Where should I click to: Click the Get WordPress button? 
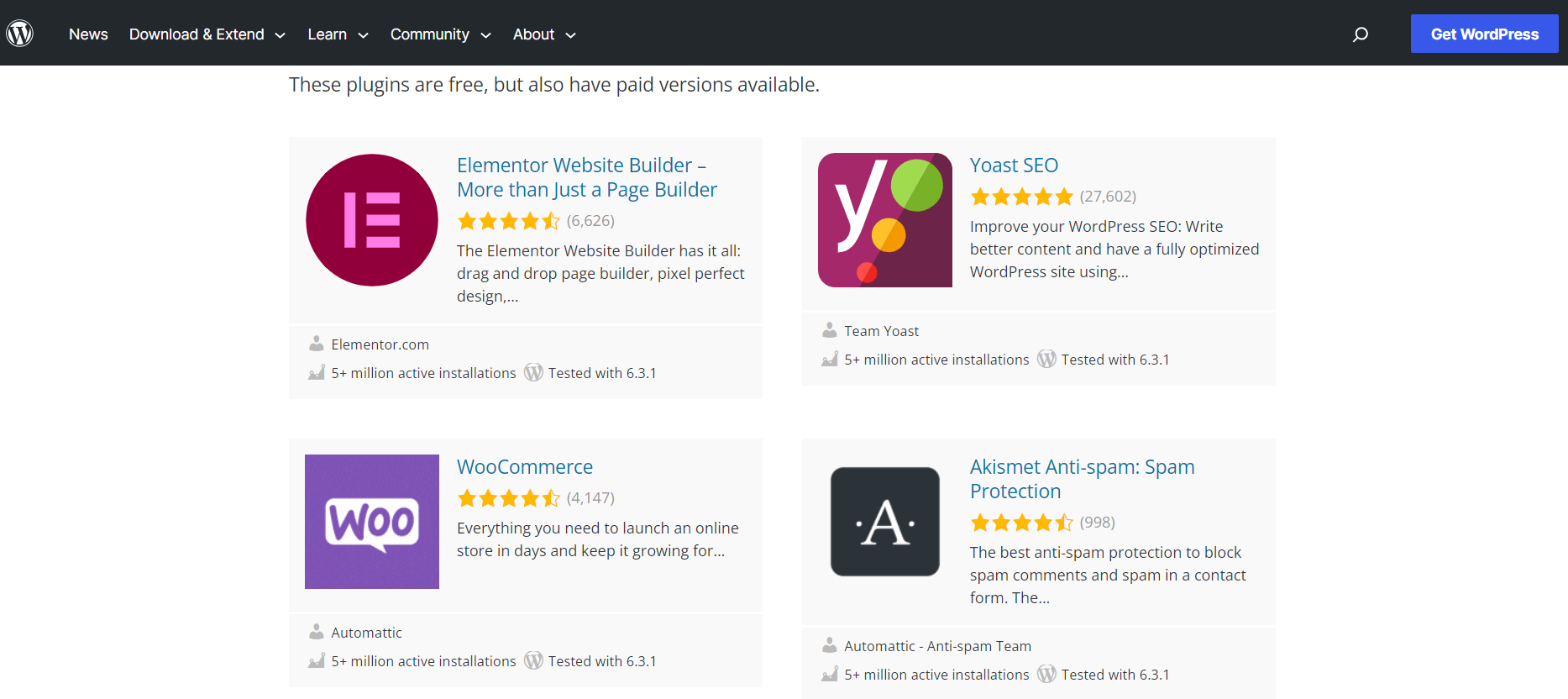tap(1485, 34)
